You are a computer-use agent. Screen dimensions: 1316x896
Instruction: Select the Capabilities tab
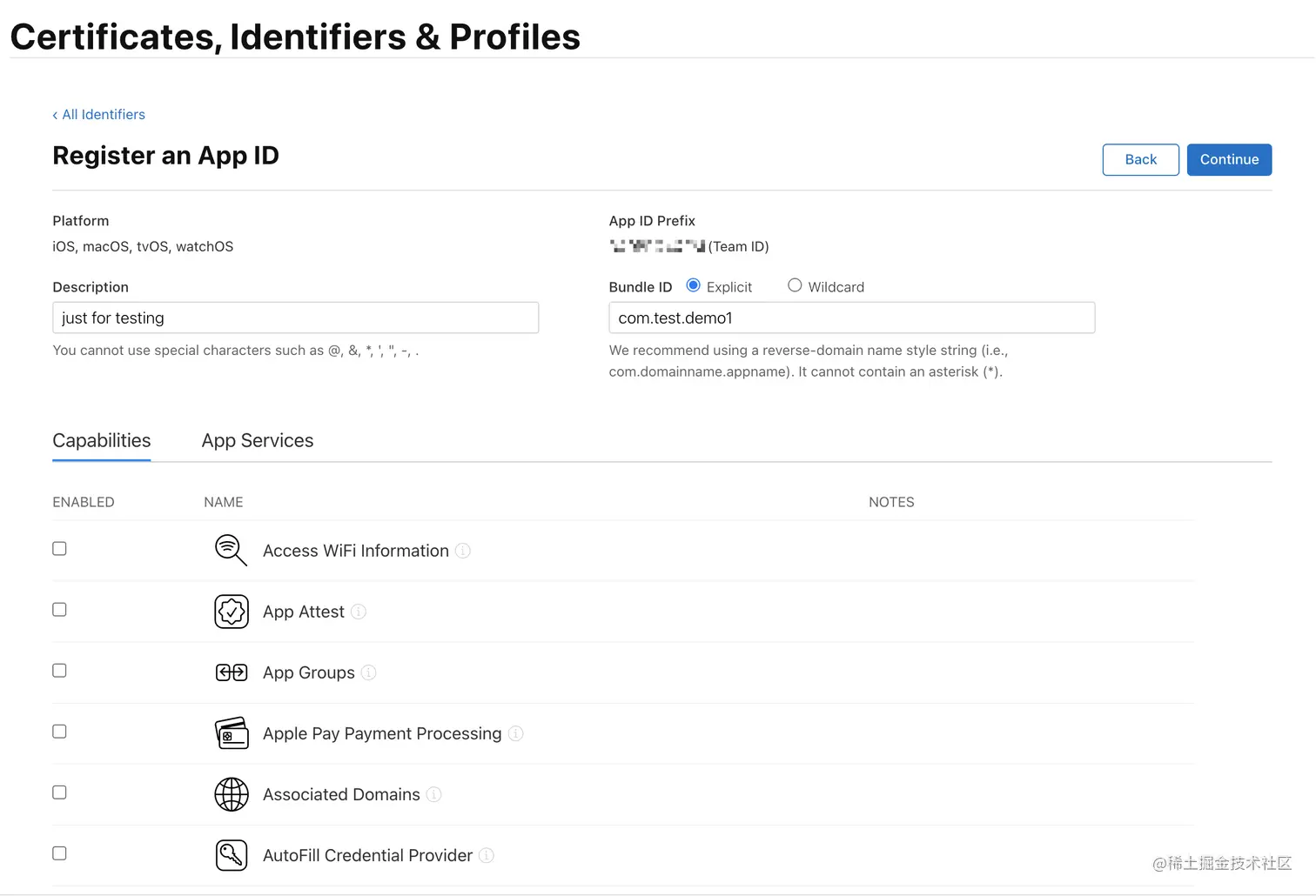[x=102, y=441]
